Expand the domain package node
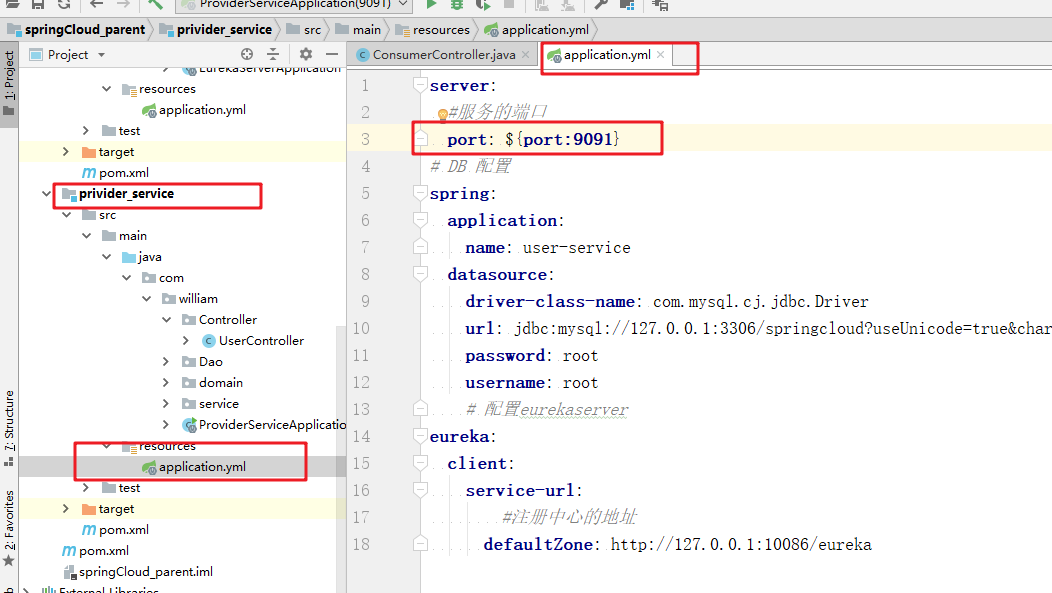The width and height of the screenshot is (1052, 593). click(166, 382)
